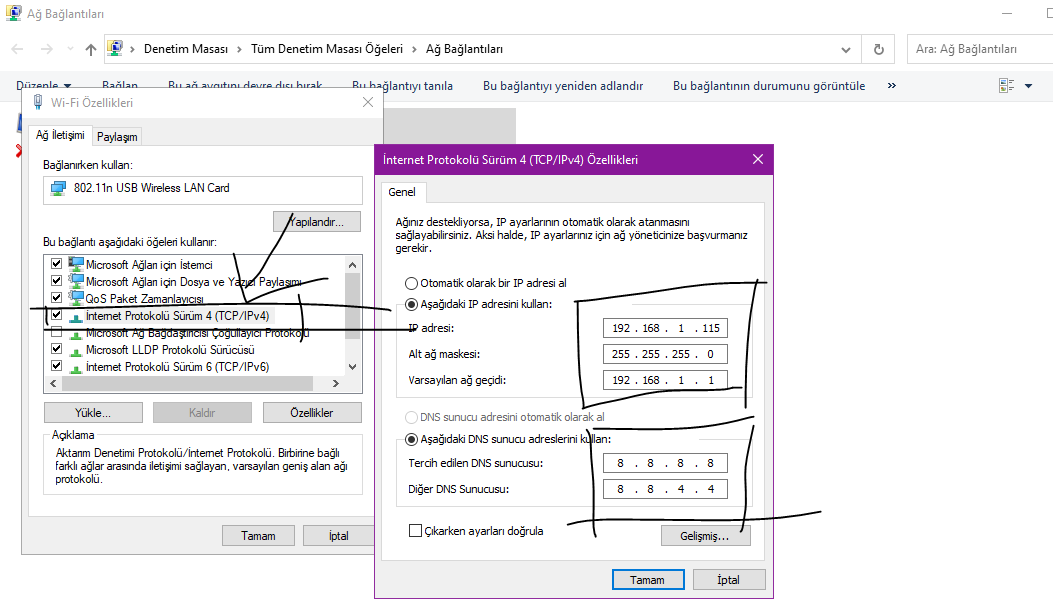
Task: Toggle Microsoft LLDP Protokolü Sürücüsü checkbox
Action: click(x=56, y=349)
